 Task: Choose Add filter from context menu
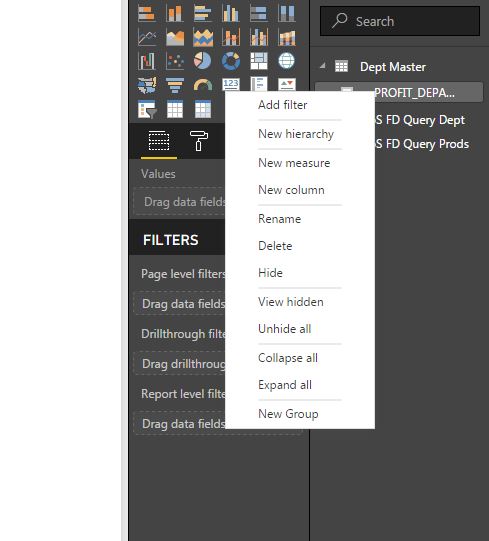tap(283, 105)
